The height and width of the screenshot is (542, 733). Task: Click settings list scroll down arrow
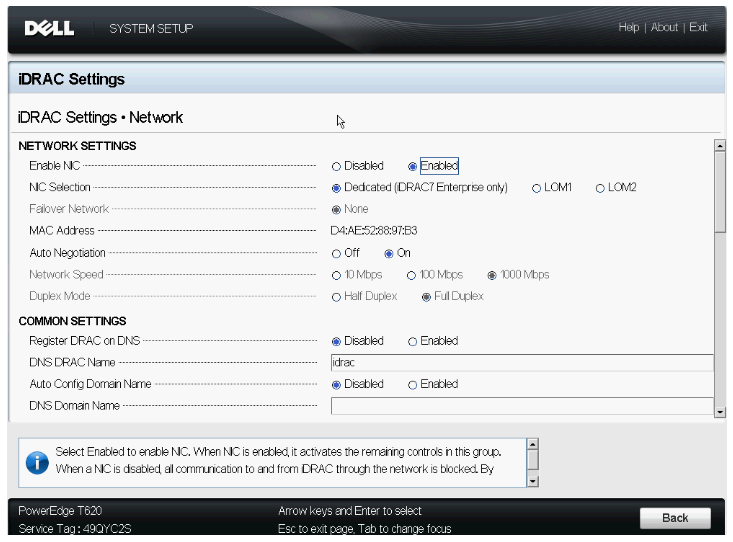pyautogui.click(x=720, y=412)
